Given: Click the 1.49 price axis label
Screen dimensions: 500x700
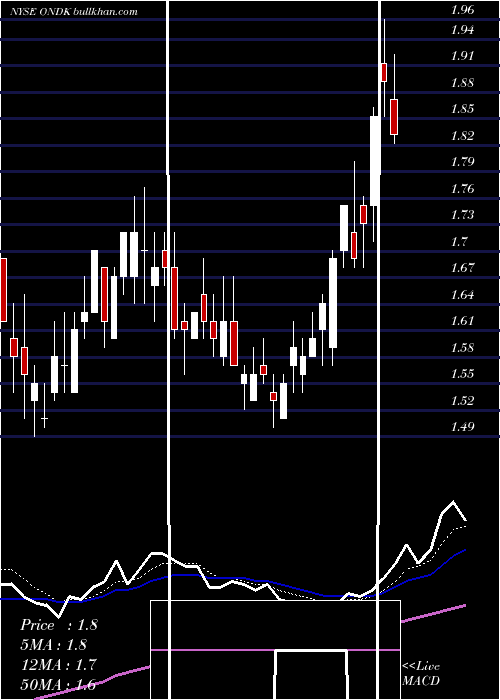Looking at the screenshot, I should pos(462,427).
